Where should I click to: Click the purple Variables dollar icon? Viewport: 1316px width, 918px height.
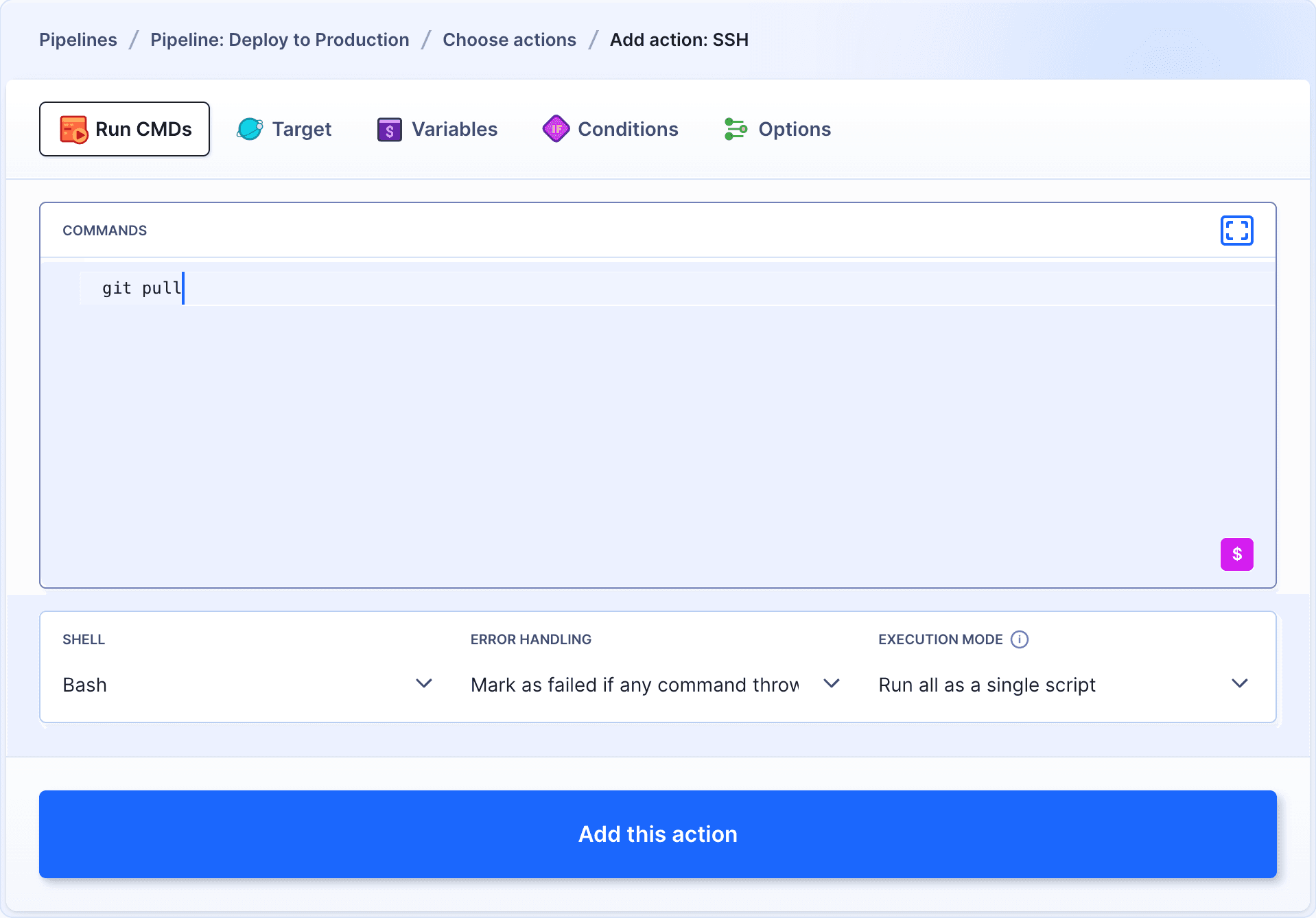click(389, 129)
